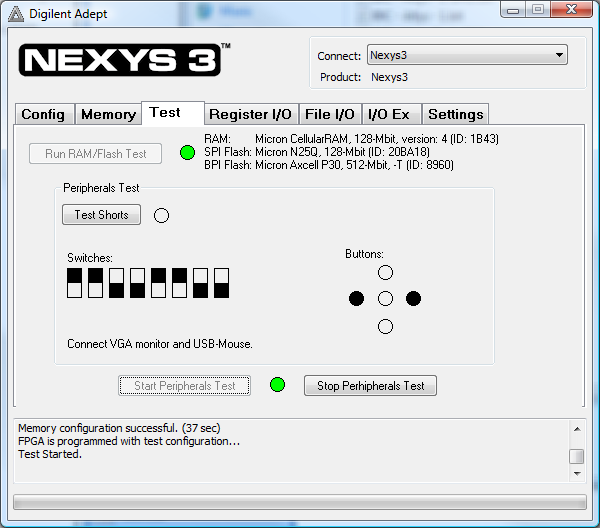The image size is (600, 528).
Task: Click the right filled button indicator
Action: tap(413, 298)
